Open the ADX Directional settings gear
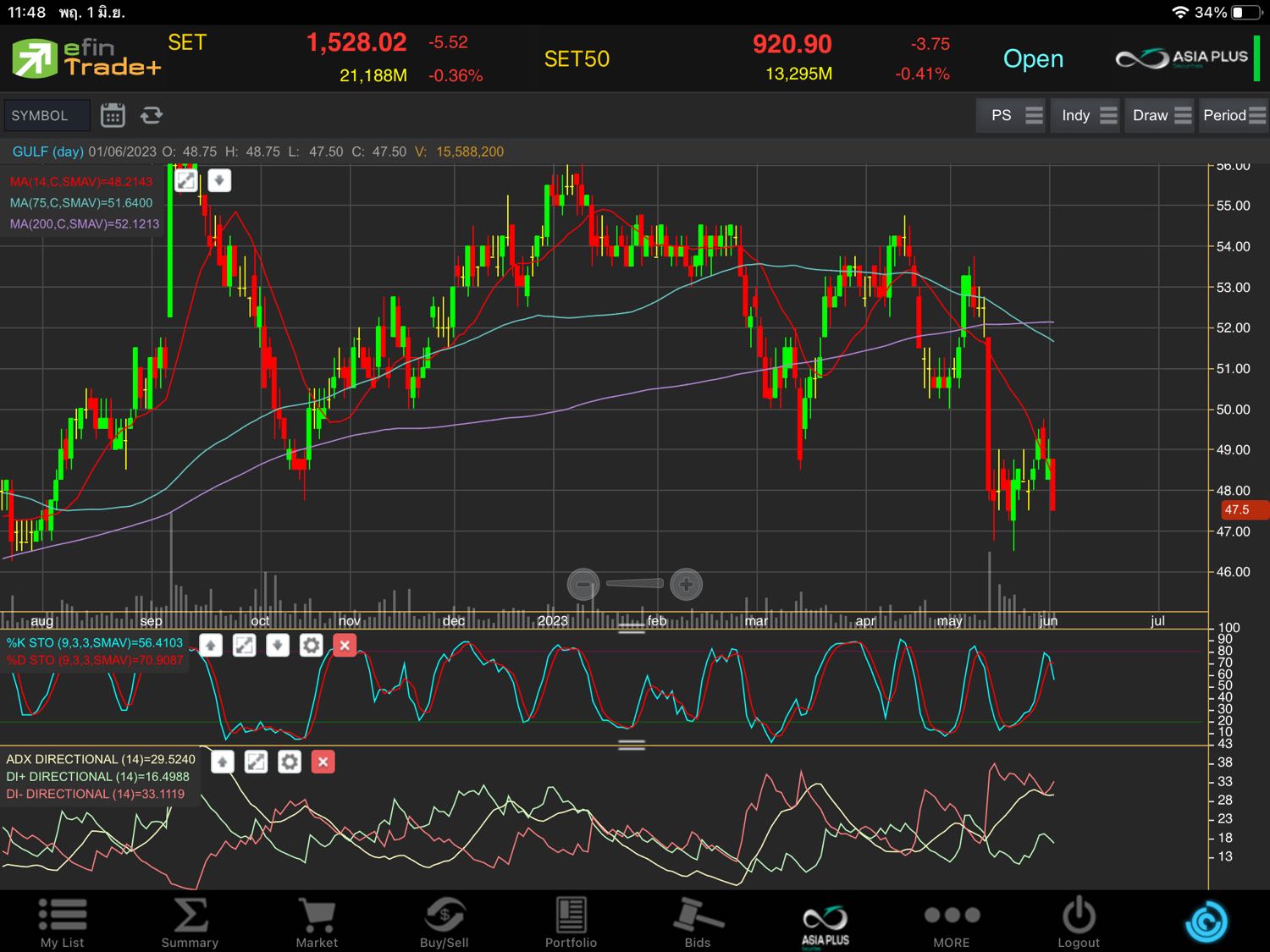Image resolution: width=1270 pixels, height=952 pixels. (290, 762)
